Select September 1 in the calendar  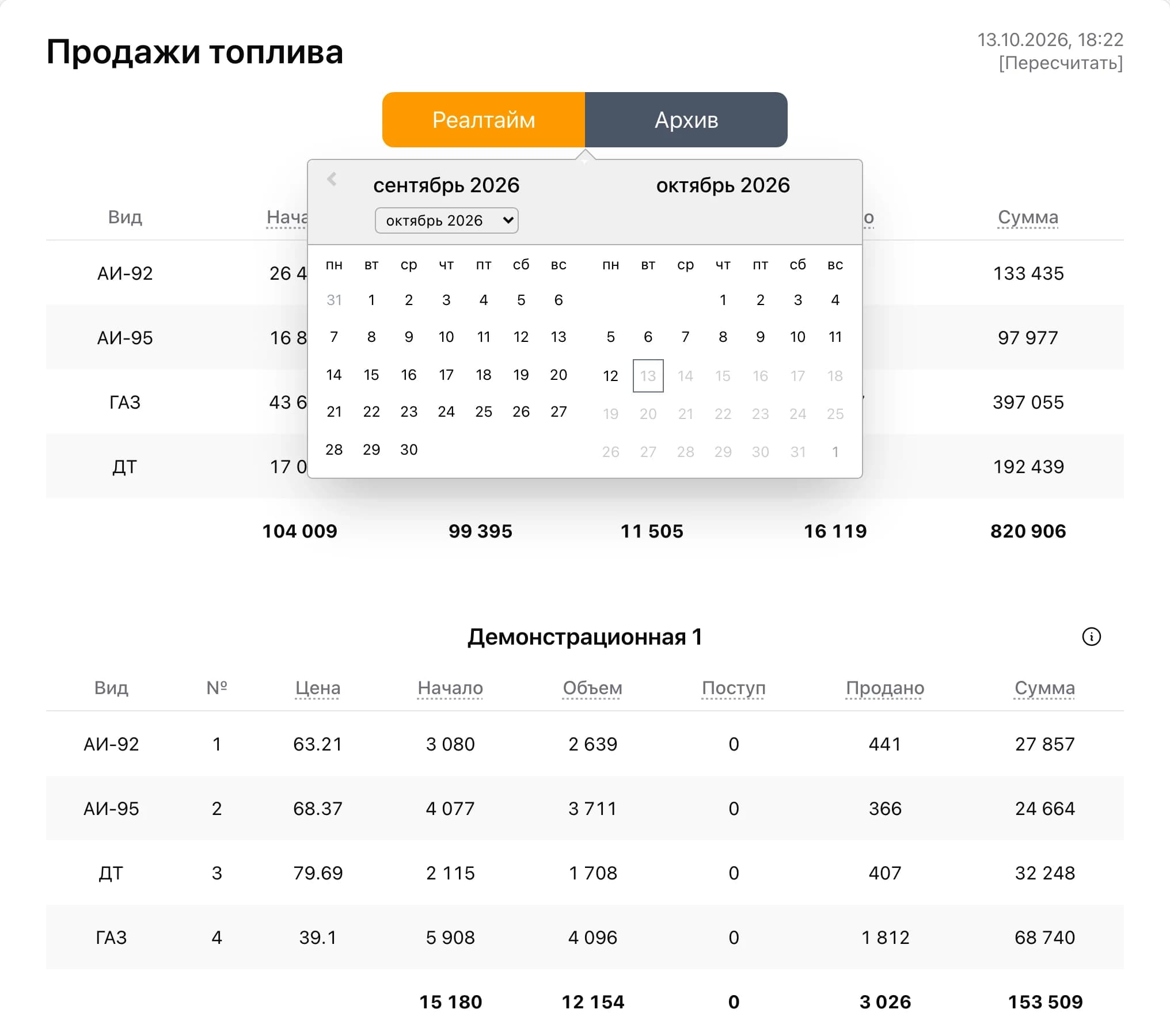point(371,300)
